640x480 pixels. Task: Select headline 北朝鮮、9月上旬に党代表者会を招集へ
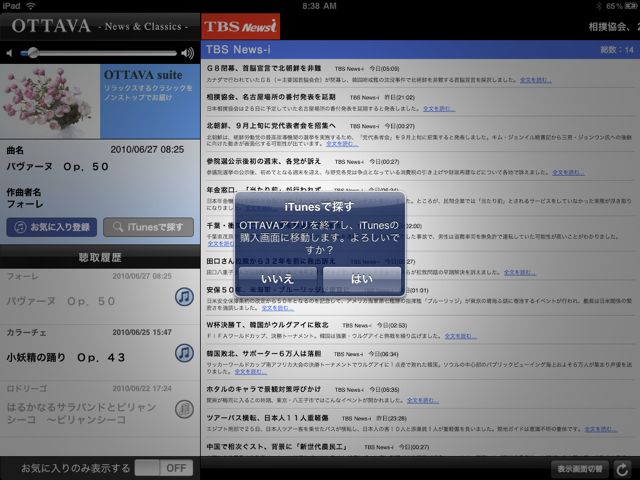tap(271, 126)
